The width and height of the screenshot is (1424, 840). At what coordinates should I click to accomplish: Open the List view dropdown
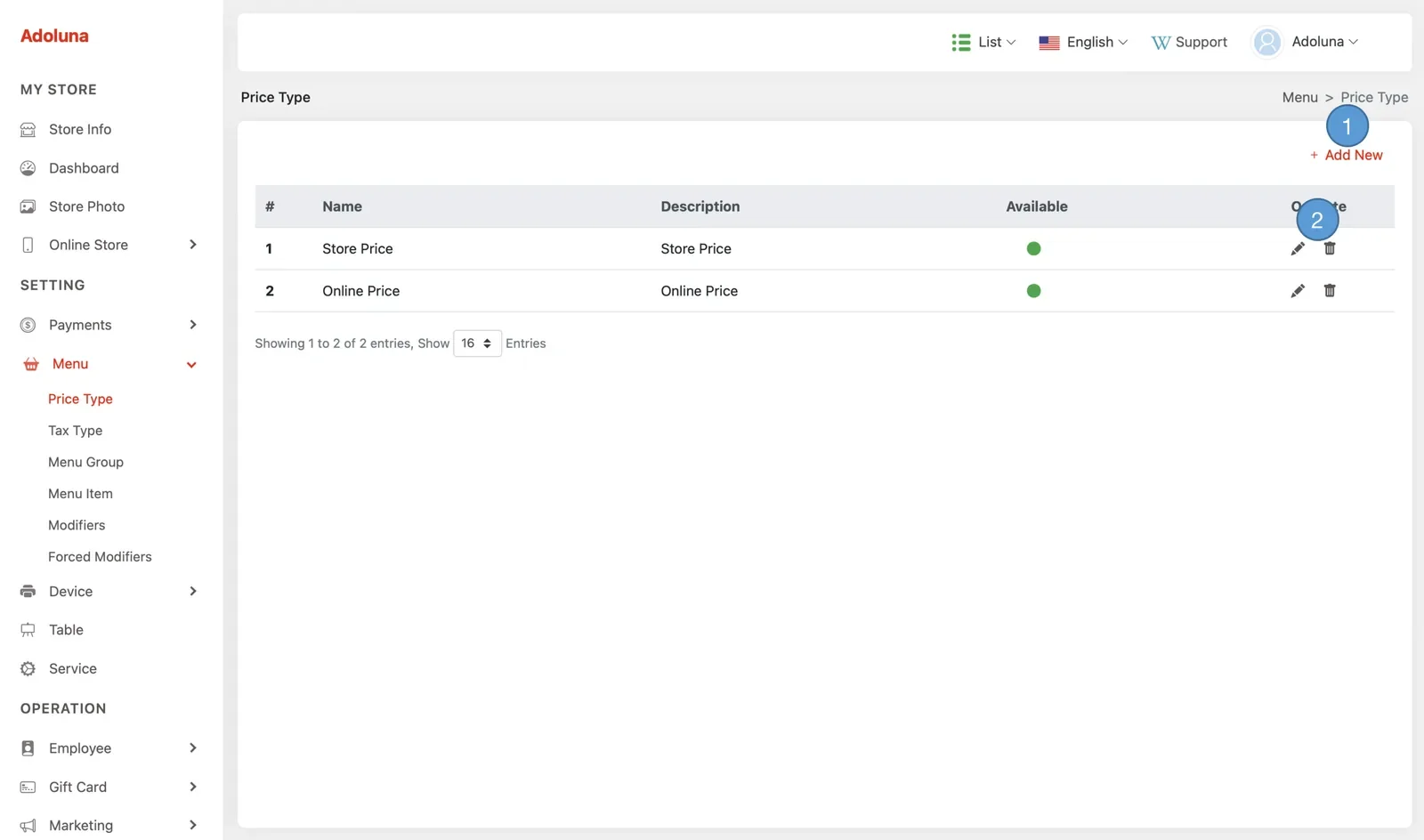[x=983, y=43]
